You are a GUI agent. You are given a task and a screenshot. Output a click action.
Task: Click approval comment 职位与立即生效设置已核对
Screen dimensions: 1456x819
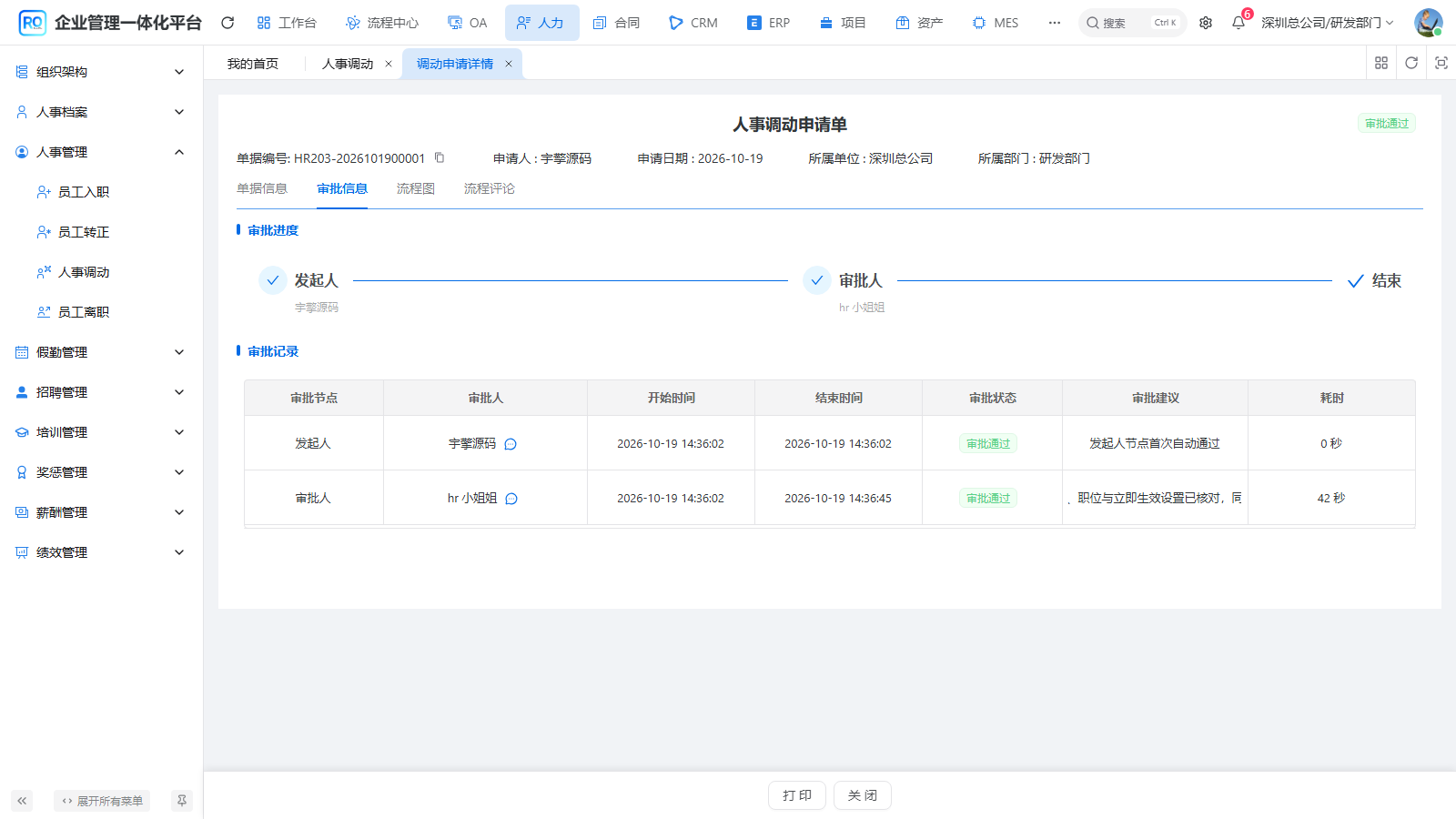click(x=1155, y=498)
